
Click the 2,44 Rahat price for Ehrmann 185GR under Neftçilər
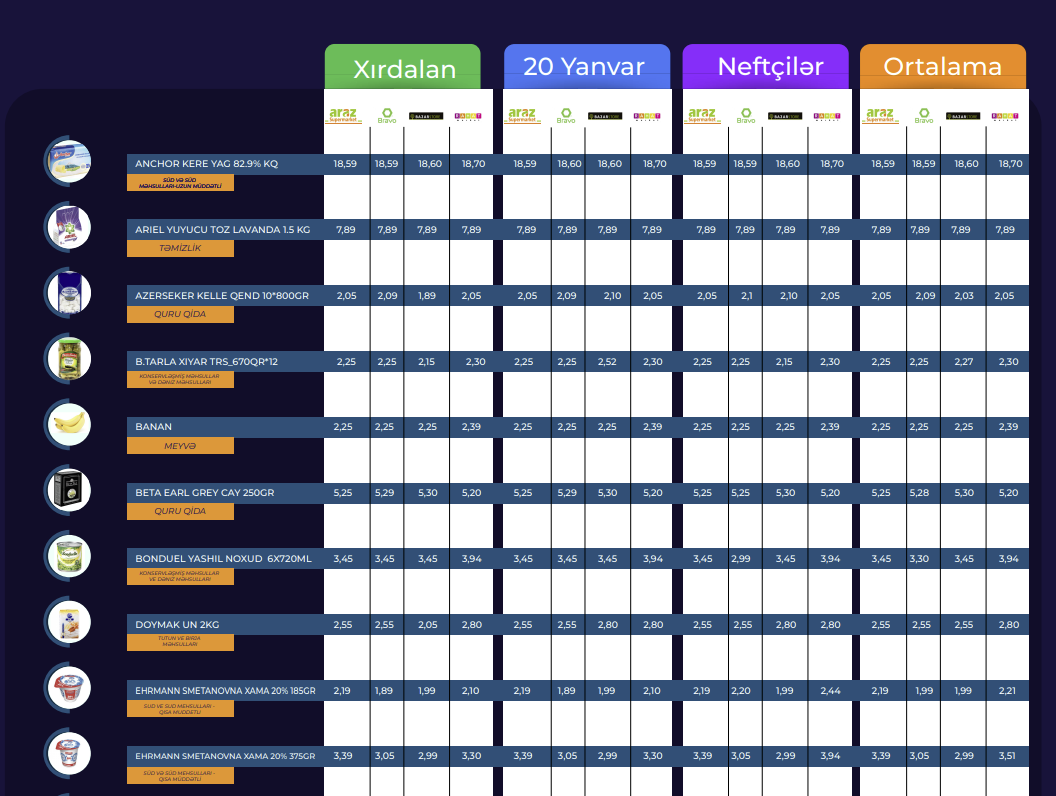(x=830, y=691)
